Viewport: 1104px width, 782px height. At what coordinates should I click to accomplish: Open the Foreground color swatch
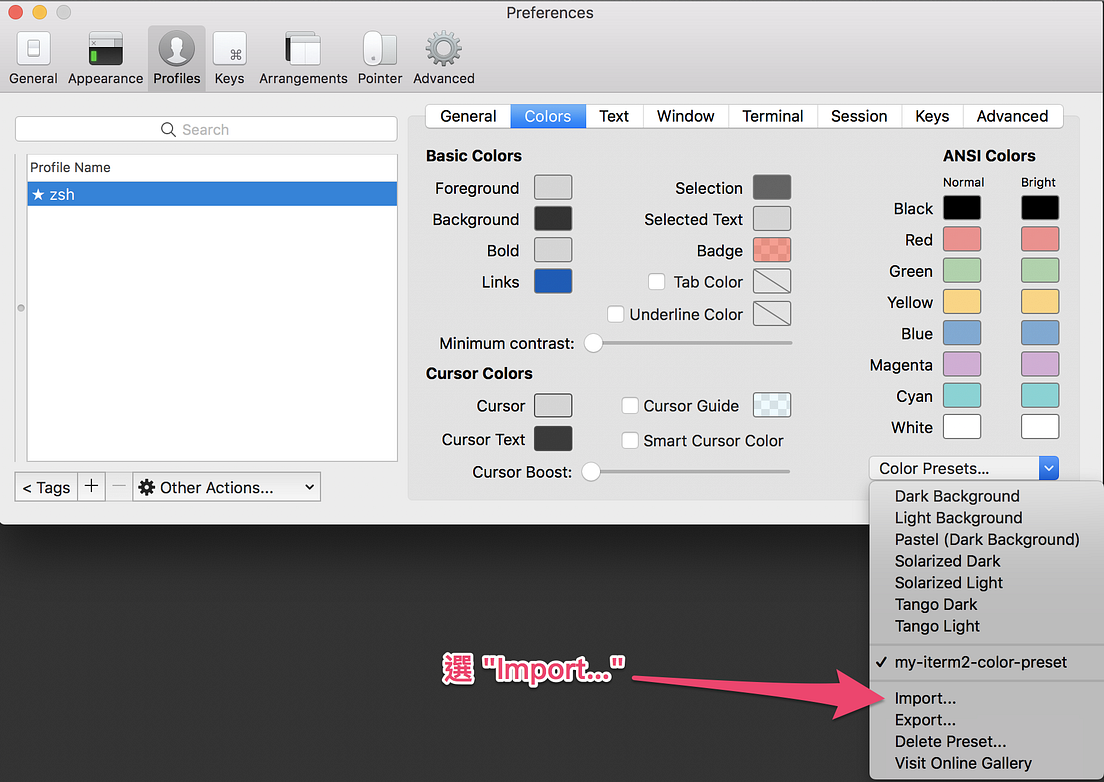[x=553, y=188]
